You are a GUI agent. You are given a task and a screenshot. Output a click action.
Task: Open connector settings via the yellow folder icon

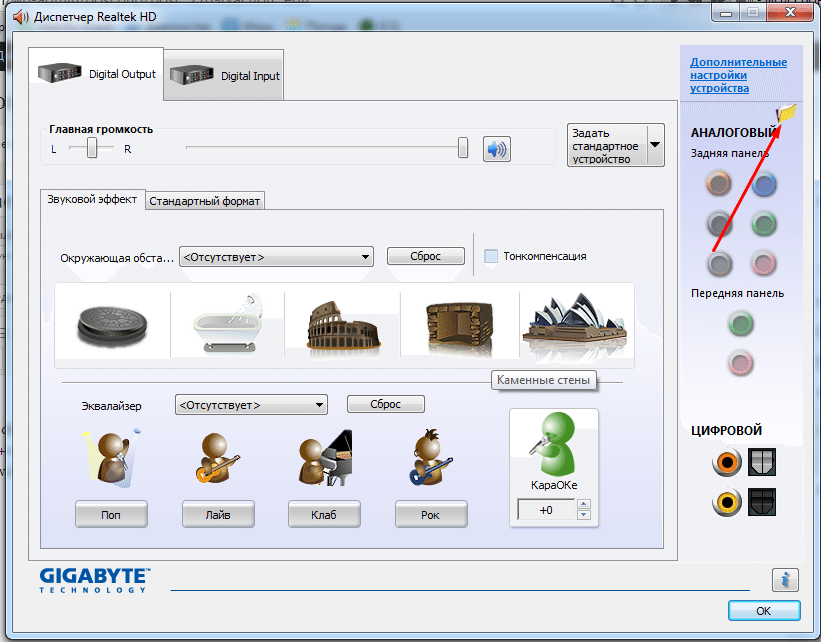coord(786,113)
